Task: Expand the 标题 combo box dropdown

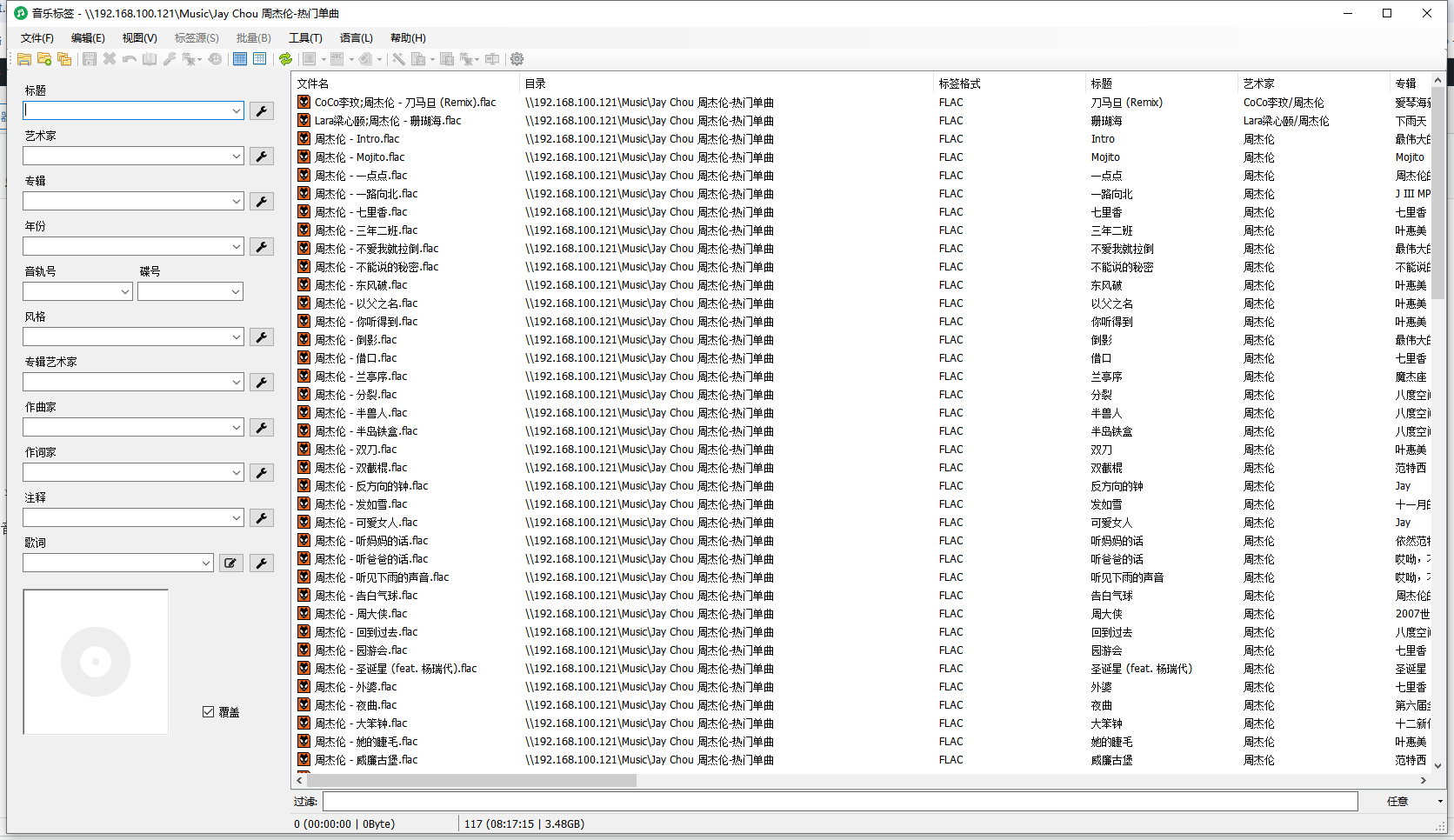Action: pos(236,110)
